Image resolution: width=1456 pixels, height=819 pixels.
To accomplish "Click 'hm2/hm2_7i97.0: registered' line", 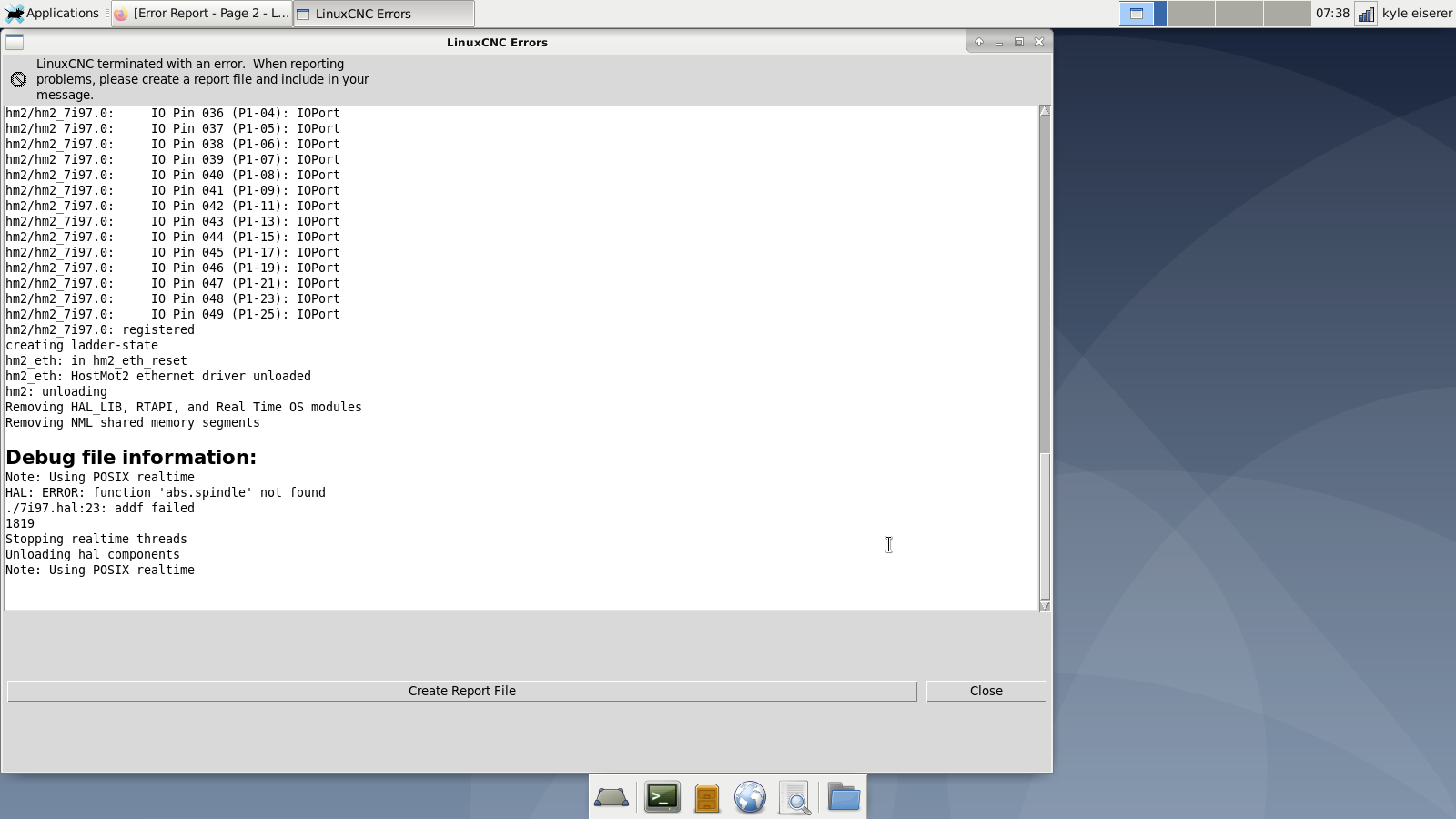I will click(100, 329).
